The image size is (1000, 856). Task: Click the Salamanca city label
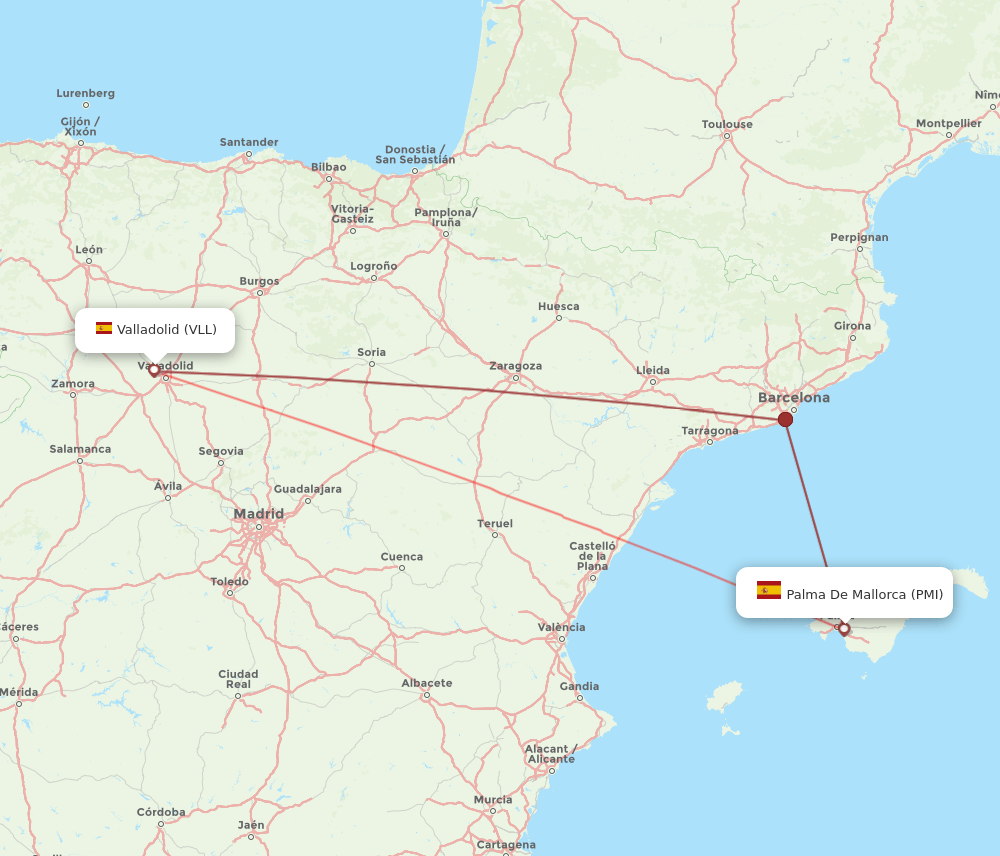(80, 449)
